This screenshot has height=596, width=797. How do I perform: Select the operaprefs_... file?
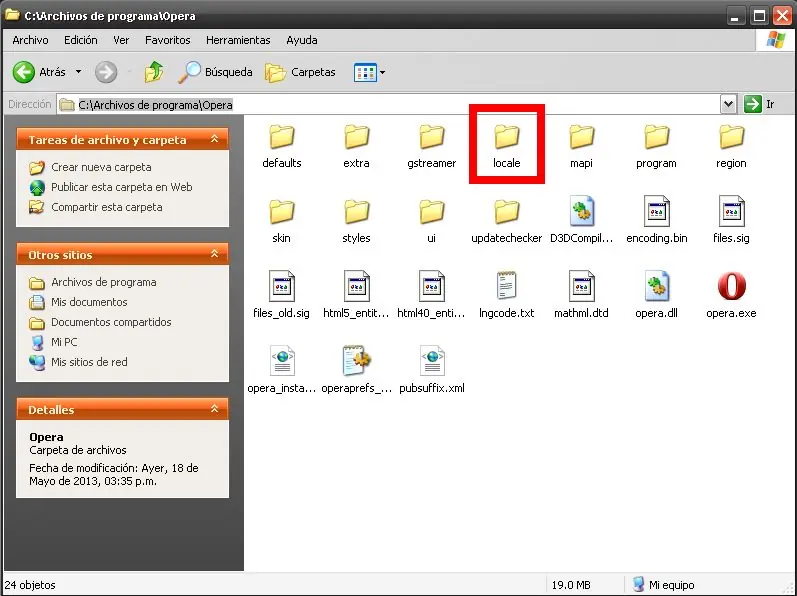click(x=356, y=369)
